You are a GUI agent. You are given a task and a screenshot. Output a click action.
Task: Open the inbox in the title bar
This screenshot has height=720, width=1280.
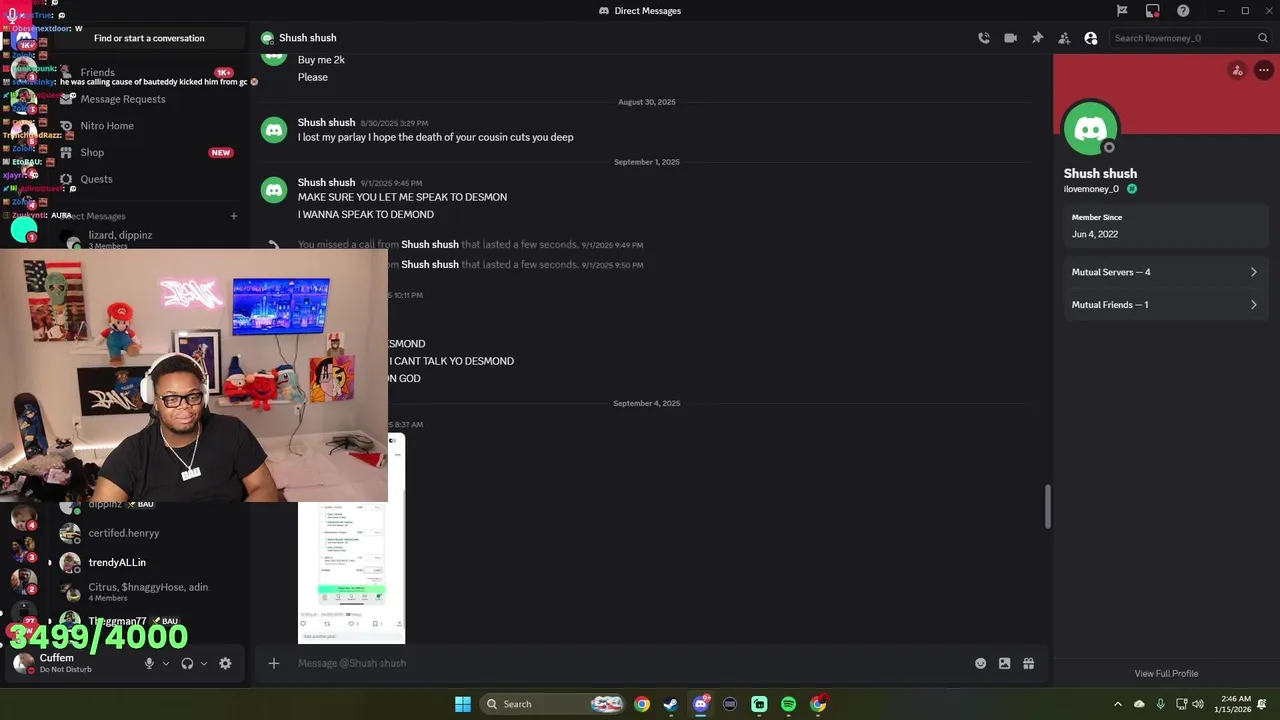[1153, 11]
